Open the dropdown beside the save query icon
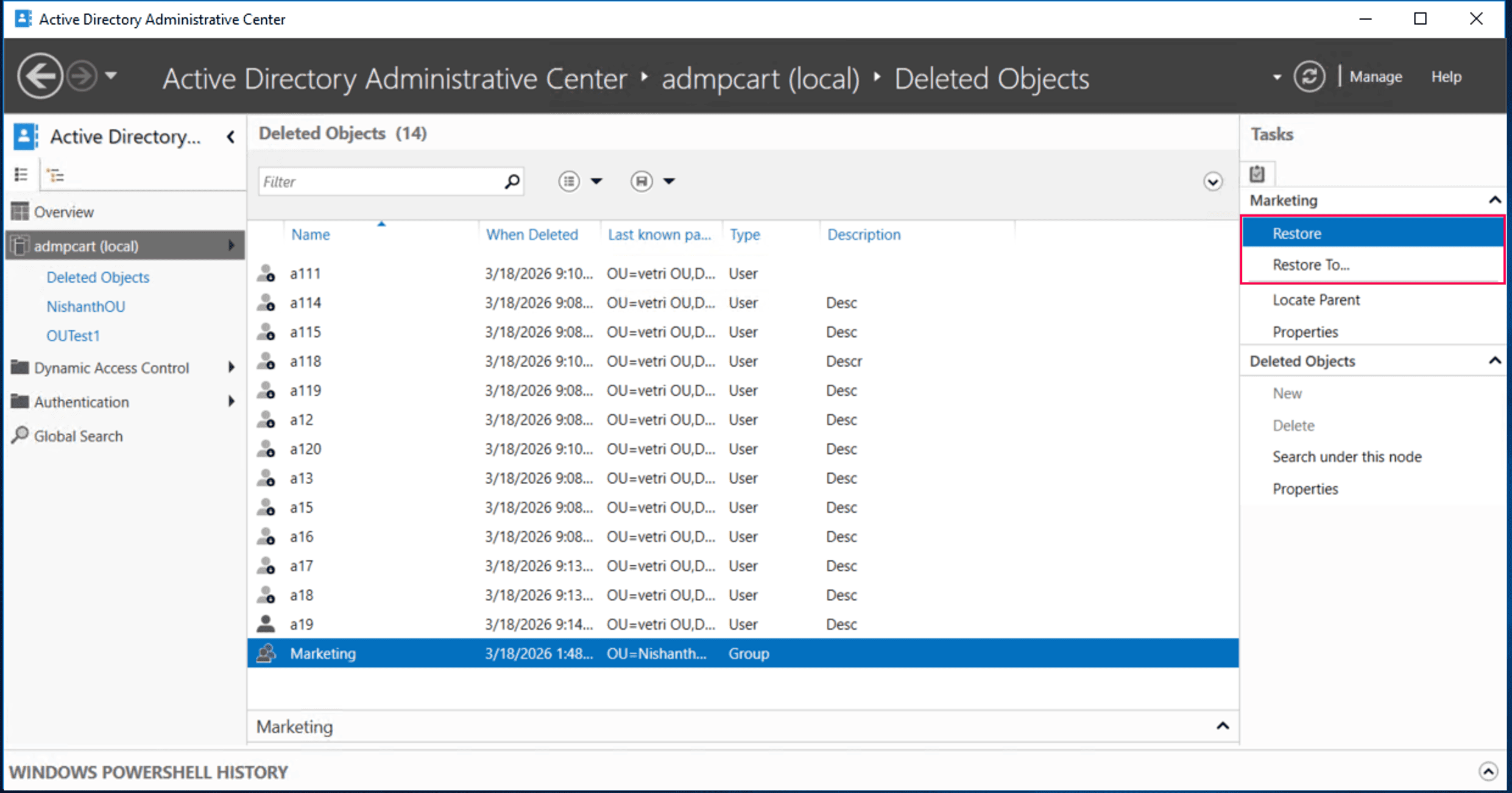 pyautogui.click(x=669, y=181)
